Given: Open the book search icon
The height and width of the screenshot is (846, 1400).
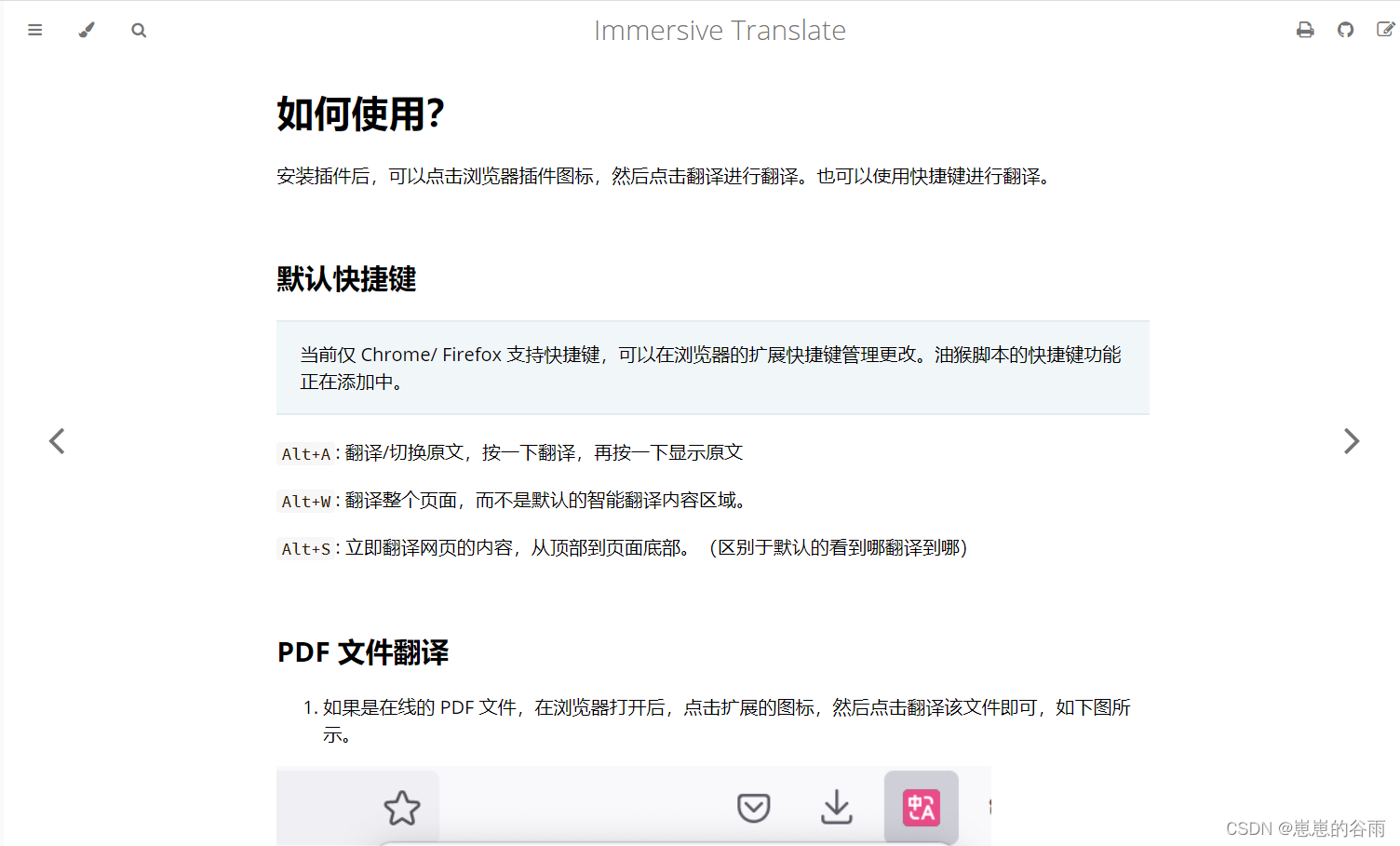Looking at the screenshot, I should (x=139, y=30).
